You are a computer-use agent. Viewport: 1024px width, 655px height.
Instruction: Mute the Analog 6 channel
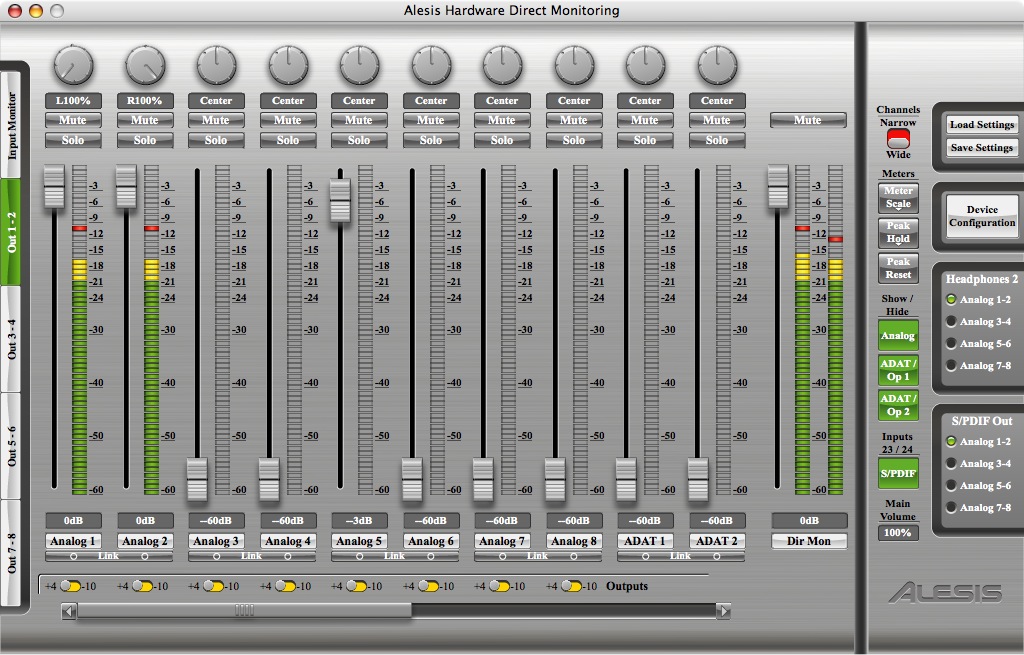pos(431,120)
